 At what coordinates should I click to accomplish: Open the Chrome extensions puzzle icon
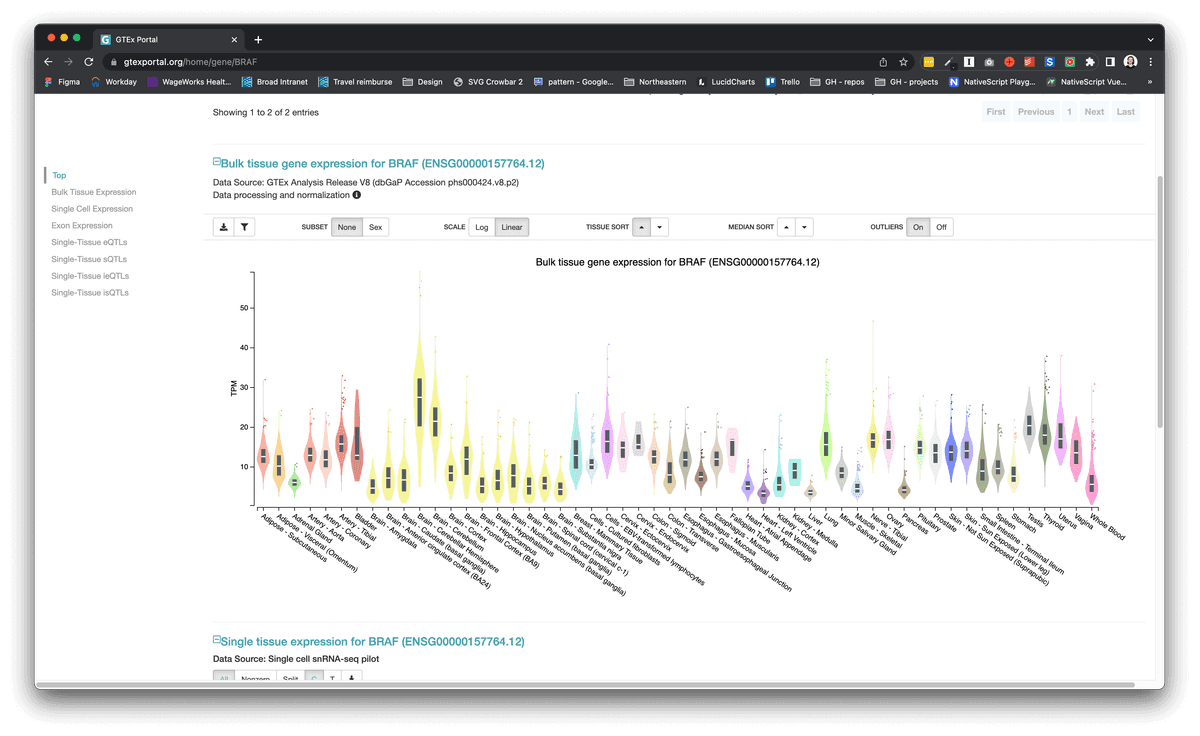pyautogui.click(x=1090, y=62)
